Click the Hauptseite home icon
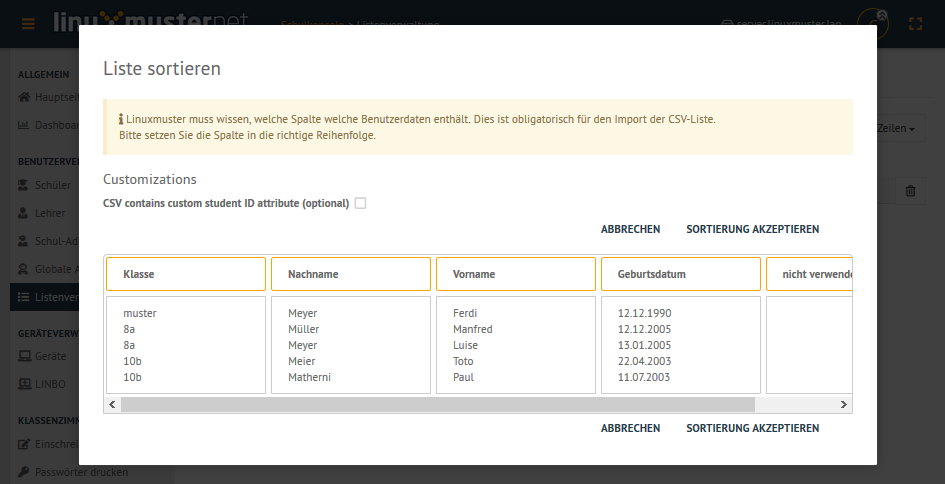Screen dimensions: 945x484 pos(24,97)
